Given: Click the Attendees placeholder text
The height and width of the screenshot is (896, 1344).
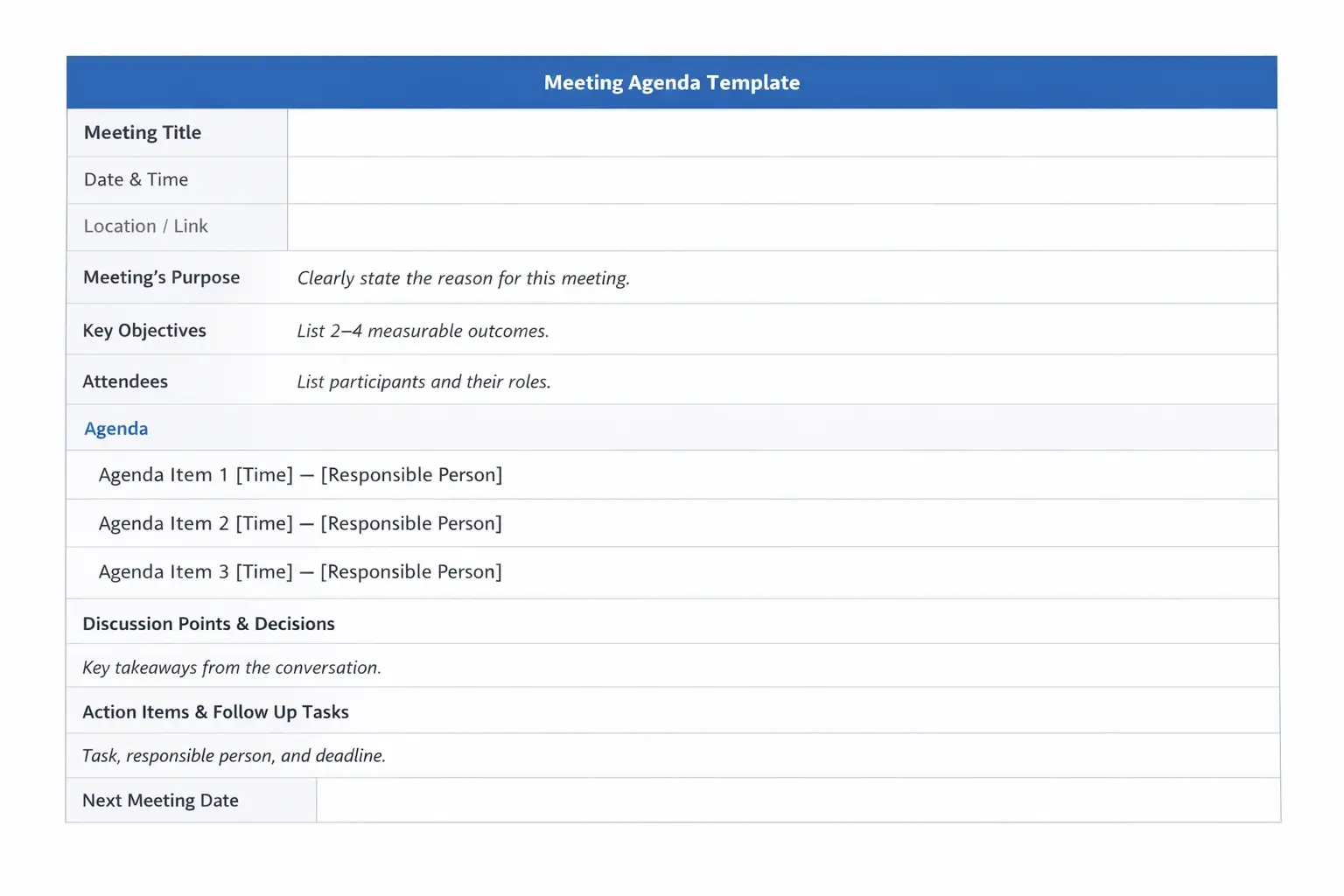Looking at the screenshot, I should click(x=423, y=381).
